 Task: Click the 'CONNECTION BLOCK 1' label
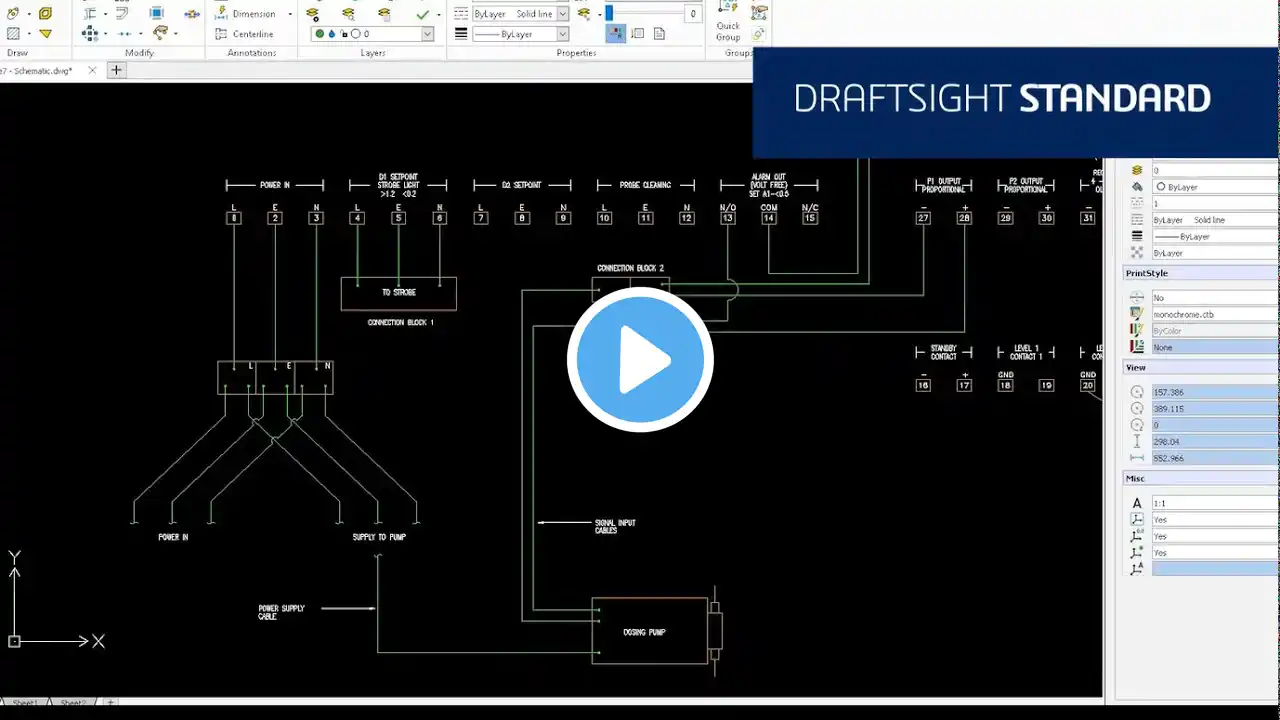(x=400, y=323)
